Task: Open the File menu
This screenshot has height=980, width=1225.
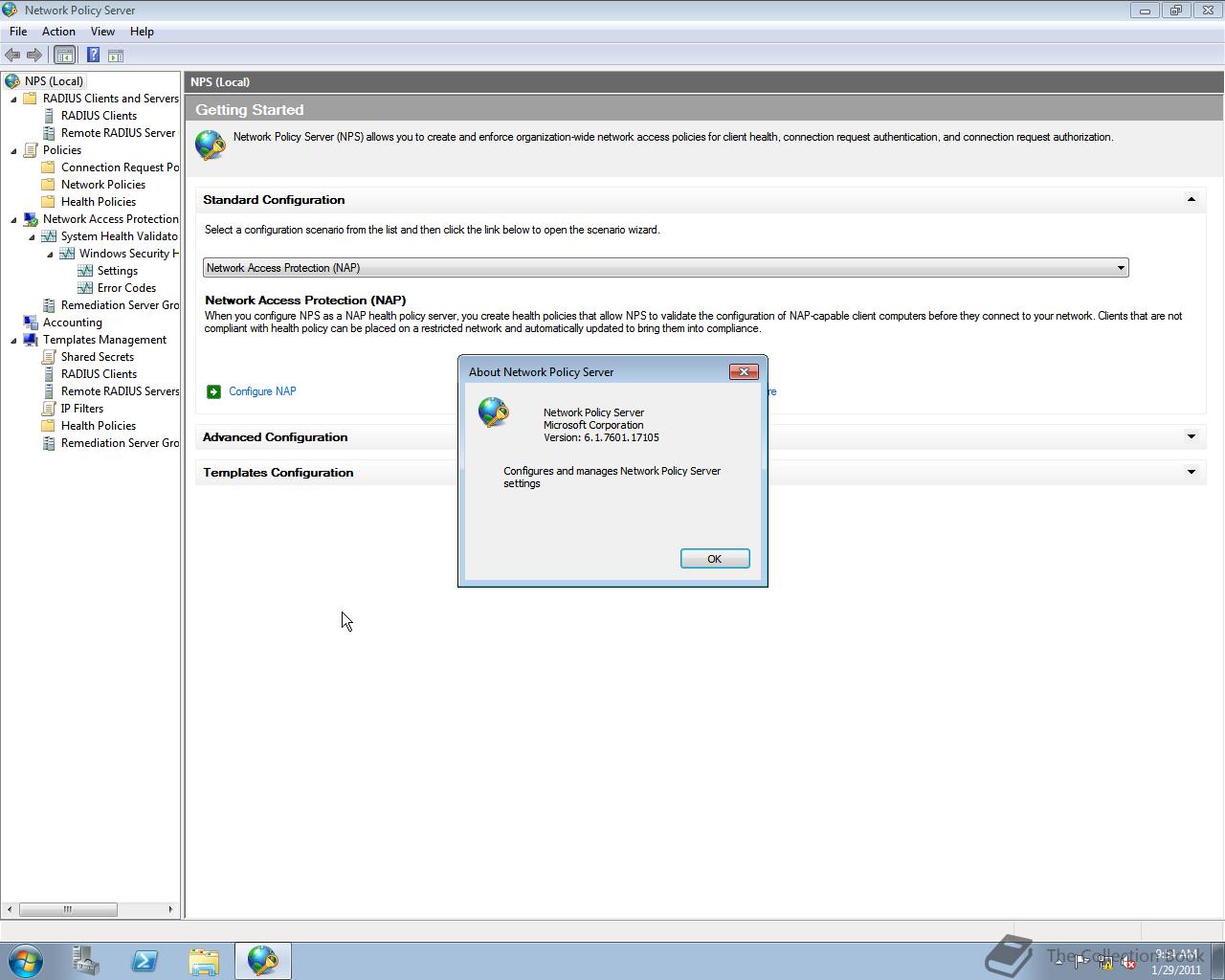Action: click(18, 32)
